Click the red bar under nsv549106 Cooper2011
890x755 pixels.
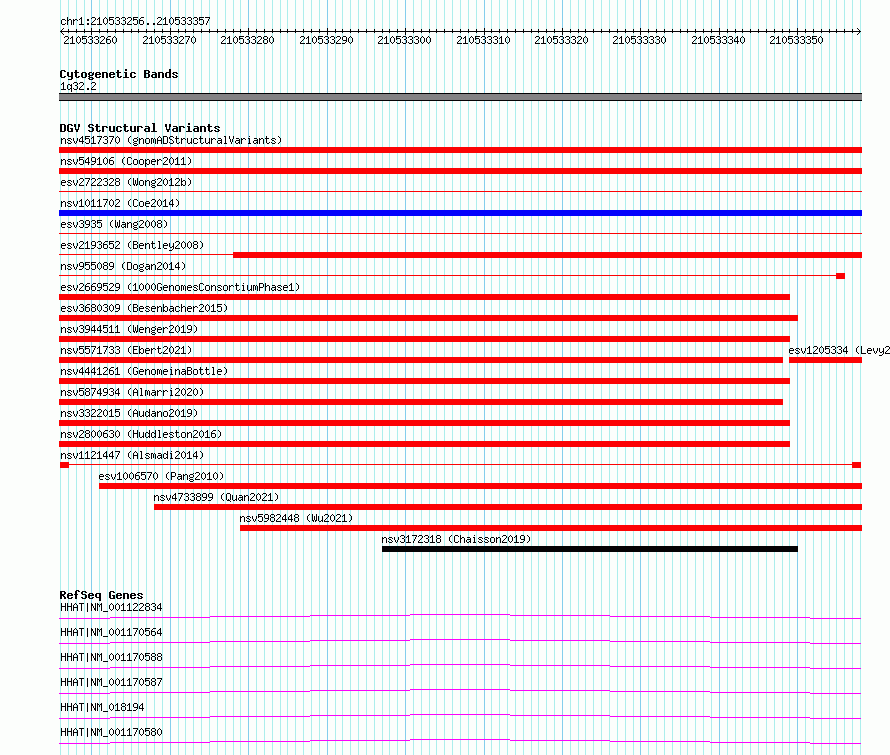[460, 171]
